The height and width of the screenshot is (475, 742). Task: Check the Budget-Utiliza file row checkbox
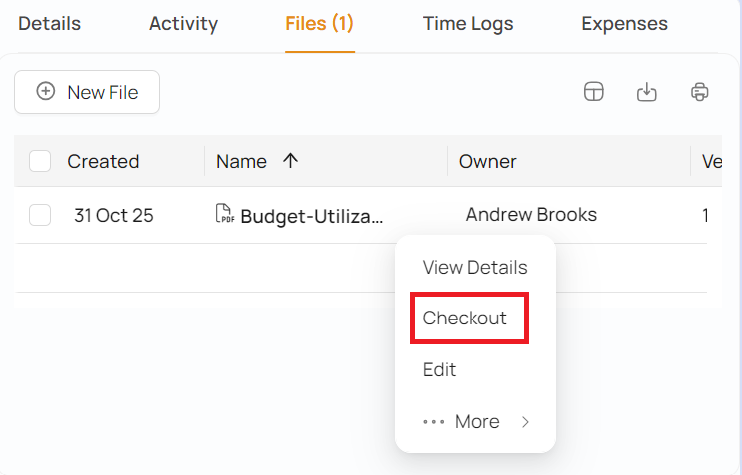40,215
